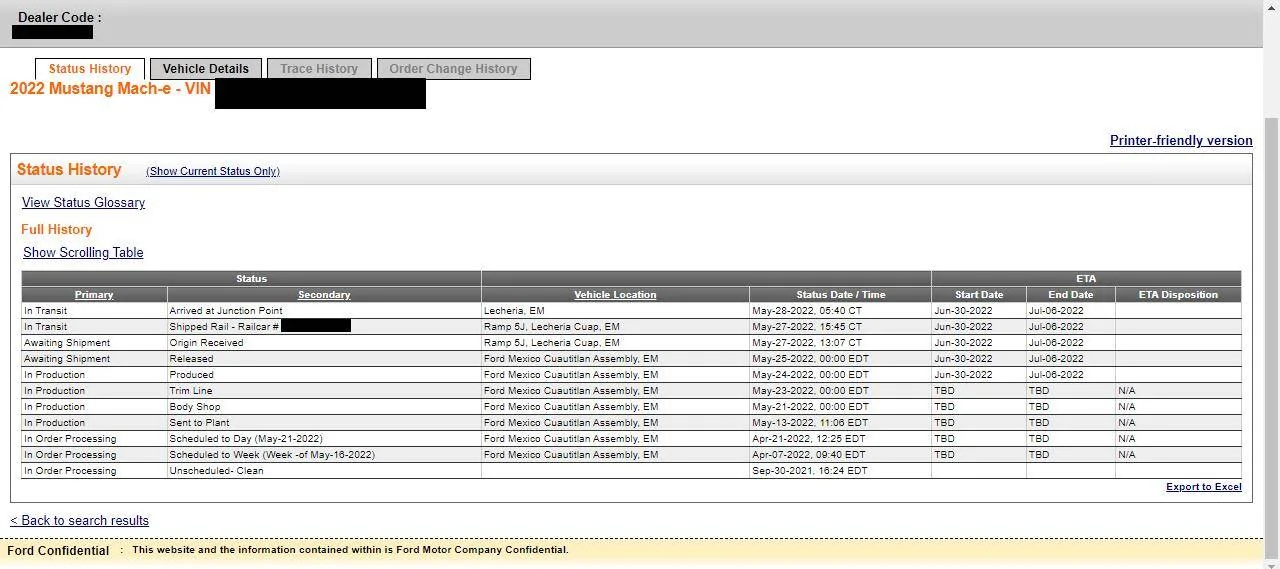Sort by the Primary column header
The width and height of the screenshot is (1280, 569).
point(94,295)
